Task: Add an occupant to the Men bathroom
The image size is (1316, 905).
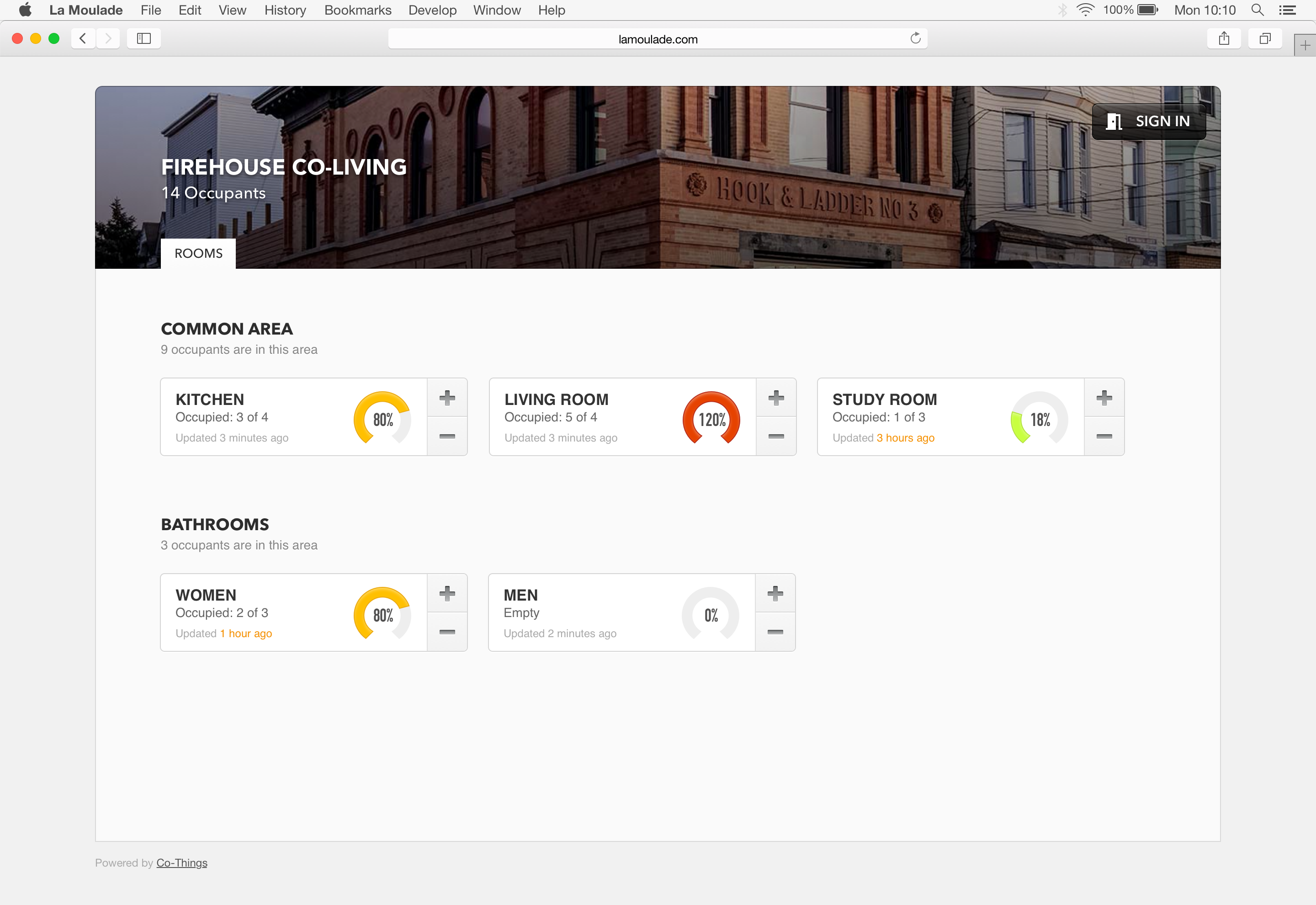Action: click(x=775, y=593)
